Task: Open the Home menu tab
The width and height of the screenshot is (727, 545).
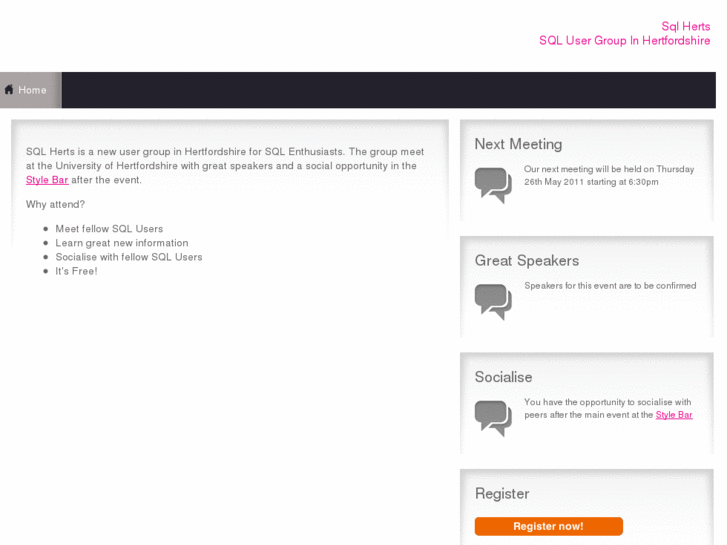Action: 31,90
